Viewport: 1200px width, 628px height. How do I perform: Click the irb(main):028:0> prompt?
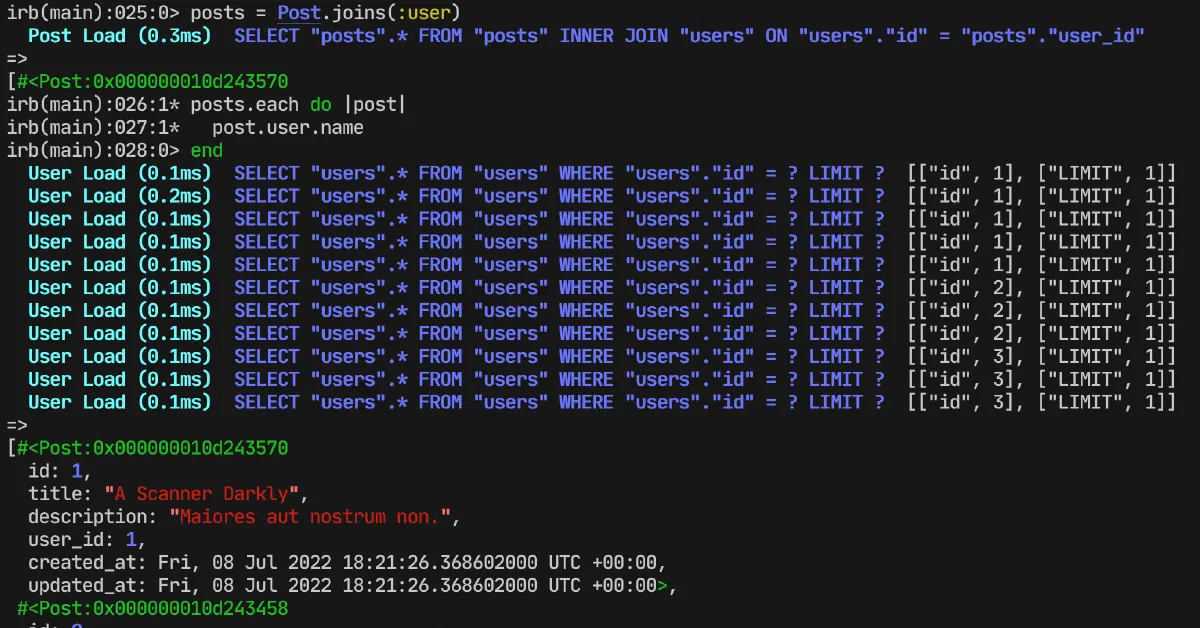pos(93,151)
